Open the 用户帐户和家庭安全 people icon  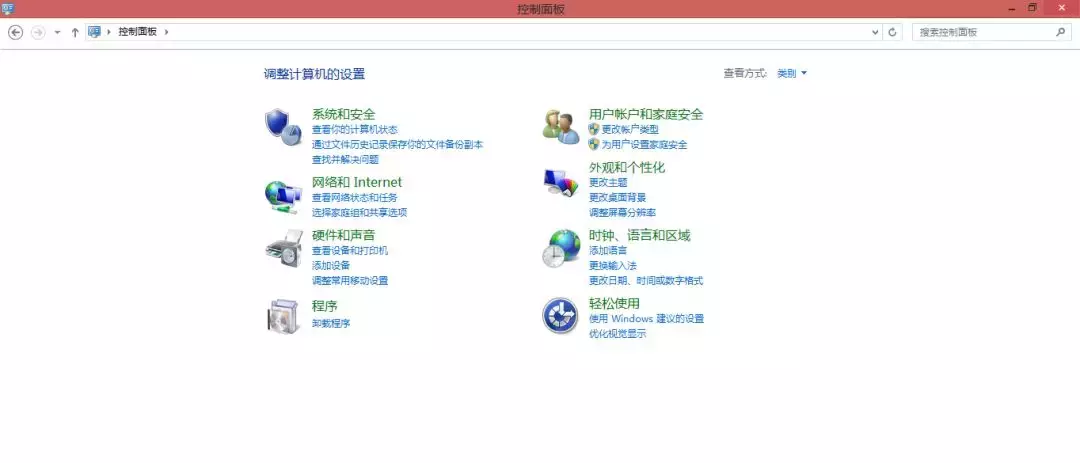pyautogui.click(x=561, y=127)
